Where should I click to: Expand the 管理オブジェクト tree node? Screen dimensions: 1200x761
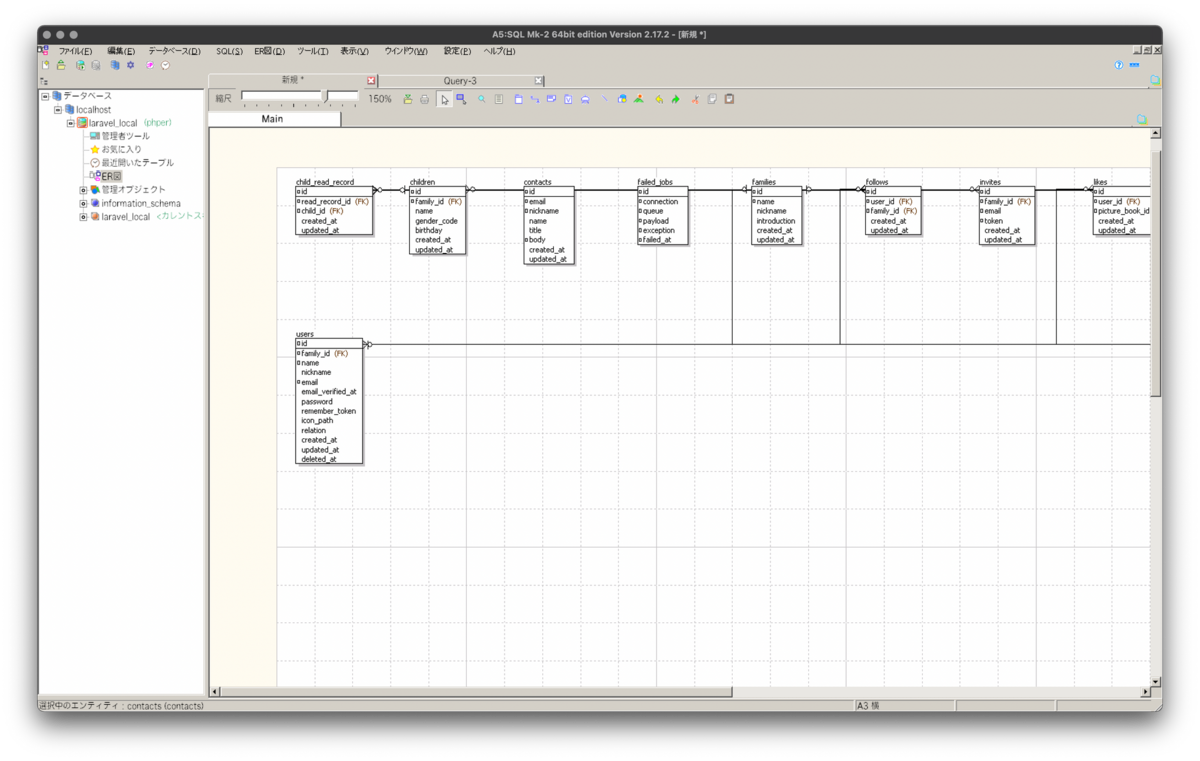pyautogui.click(x=83, y=188)
